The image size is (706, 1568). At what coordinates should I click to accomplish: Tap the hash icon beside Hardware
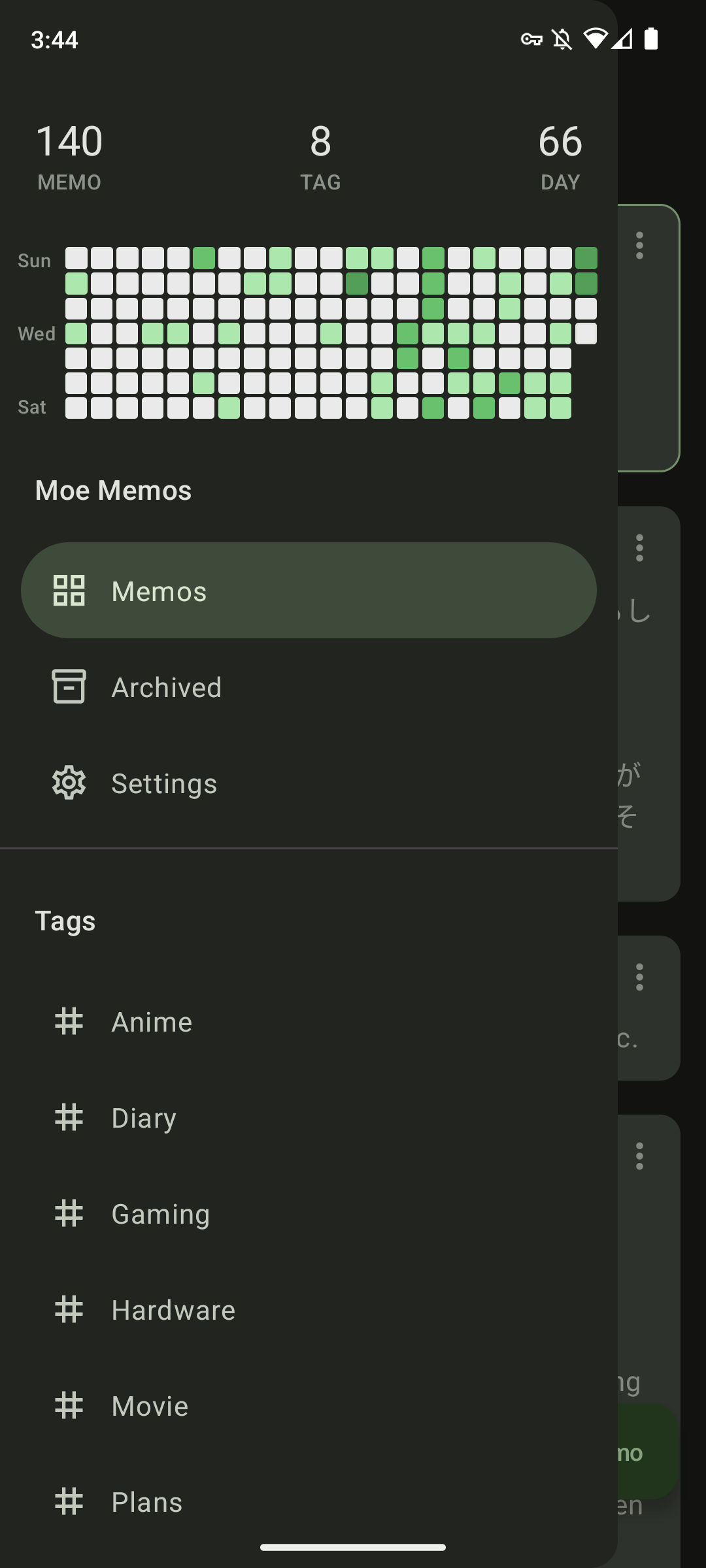pos(69,1310)
